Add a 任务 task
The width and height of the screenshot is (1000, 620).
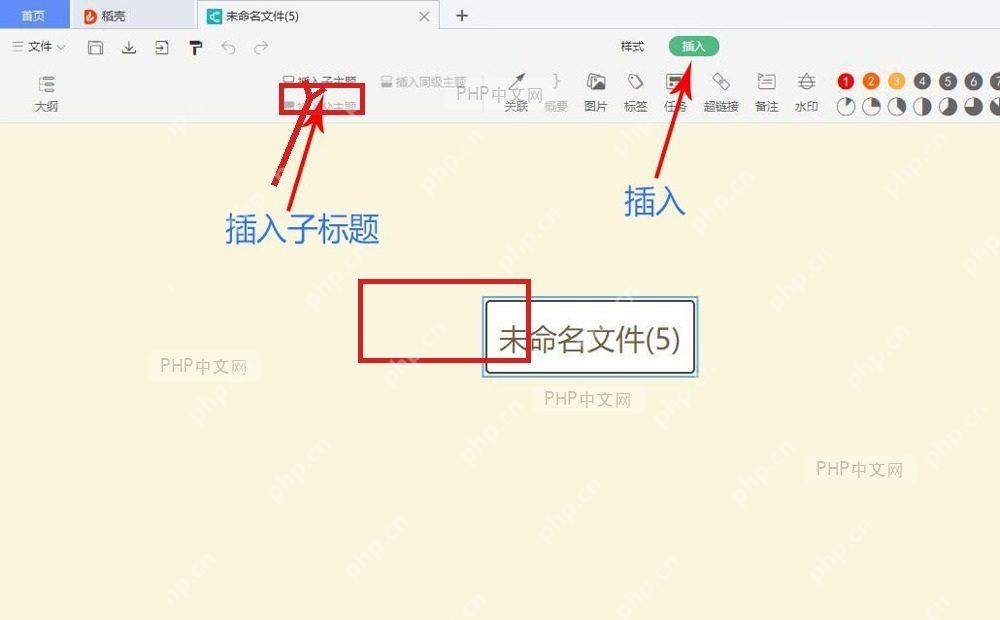[675, 93]
